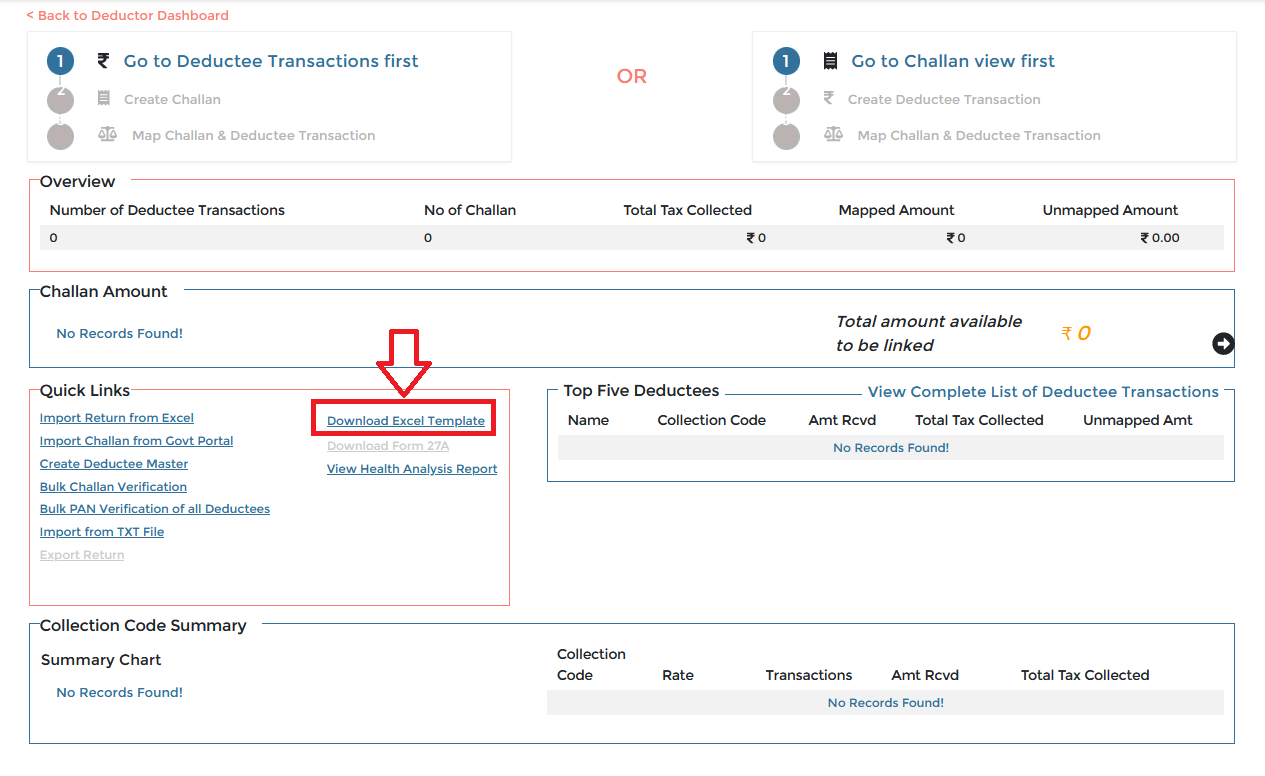The height and width of the screenshot is (776, 1265).
Task: Start Bulk Challan Verification
Action: [x=114, y=487]
